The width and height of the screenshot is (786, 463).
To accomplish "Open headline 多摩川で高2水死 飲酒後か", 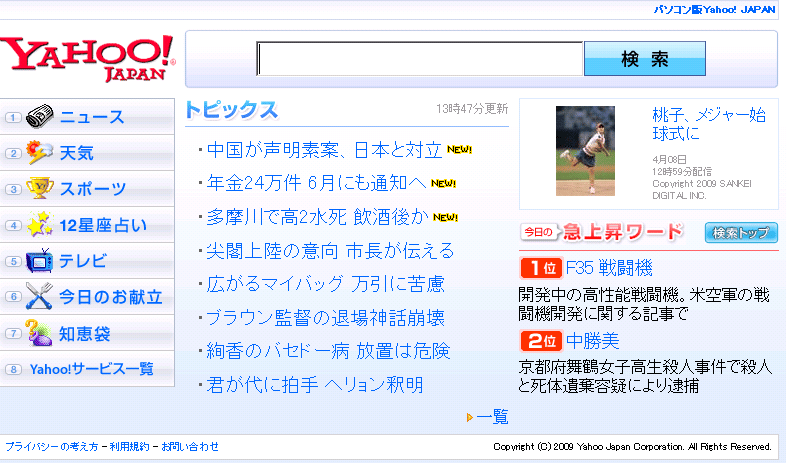I will click(317, 217).
